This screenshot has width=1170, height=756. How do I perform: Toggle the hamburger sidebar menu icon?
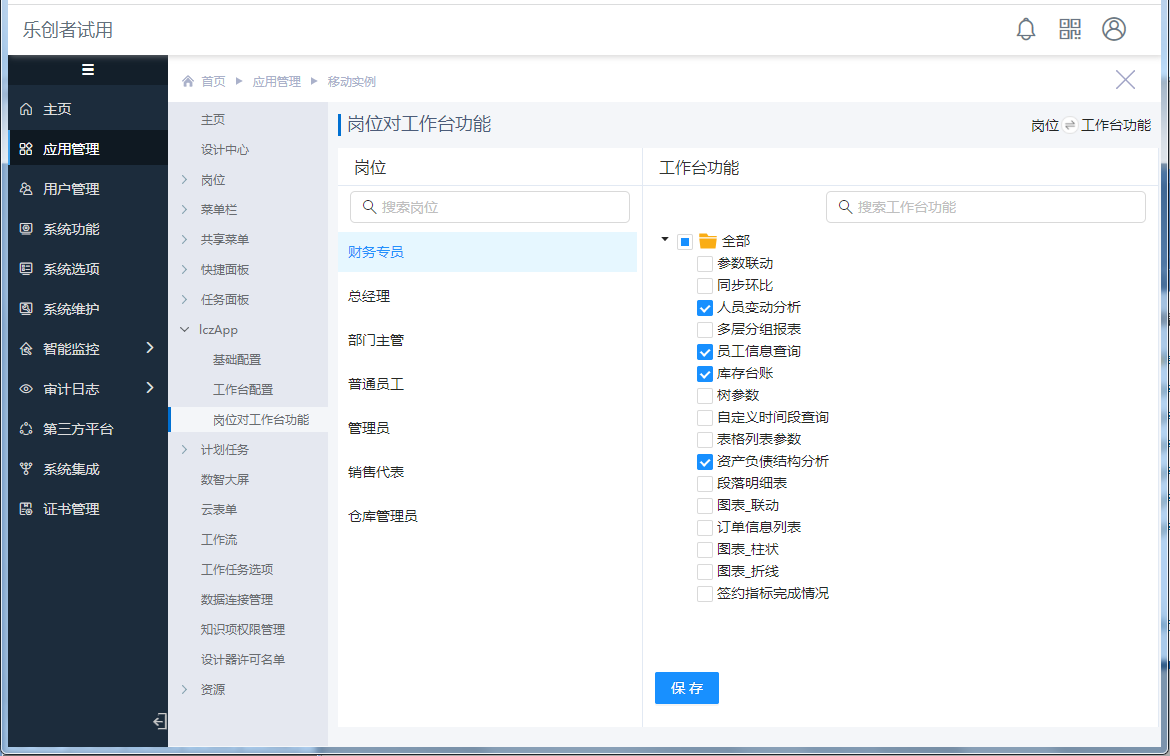(x=88, y=69)
